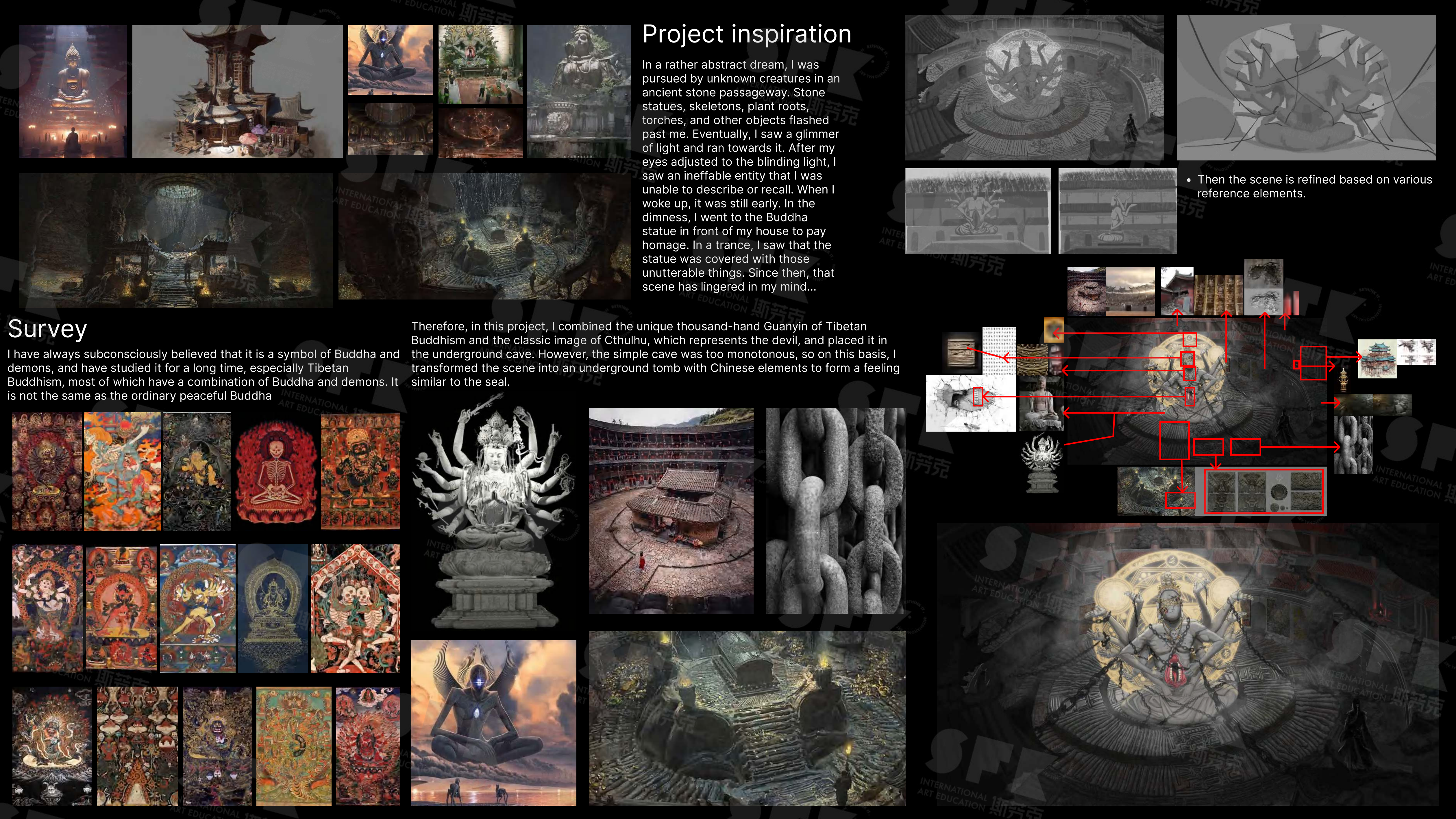Select the gray rock texture samples reference

click(1264, 287)
